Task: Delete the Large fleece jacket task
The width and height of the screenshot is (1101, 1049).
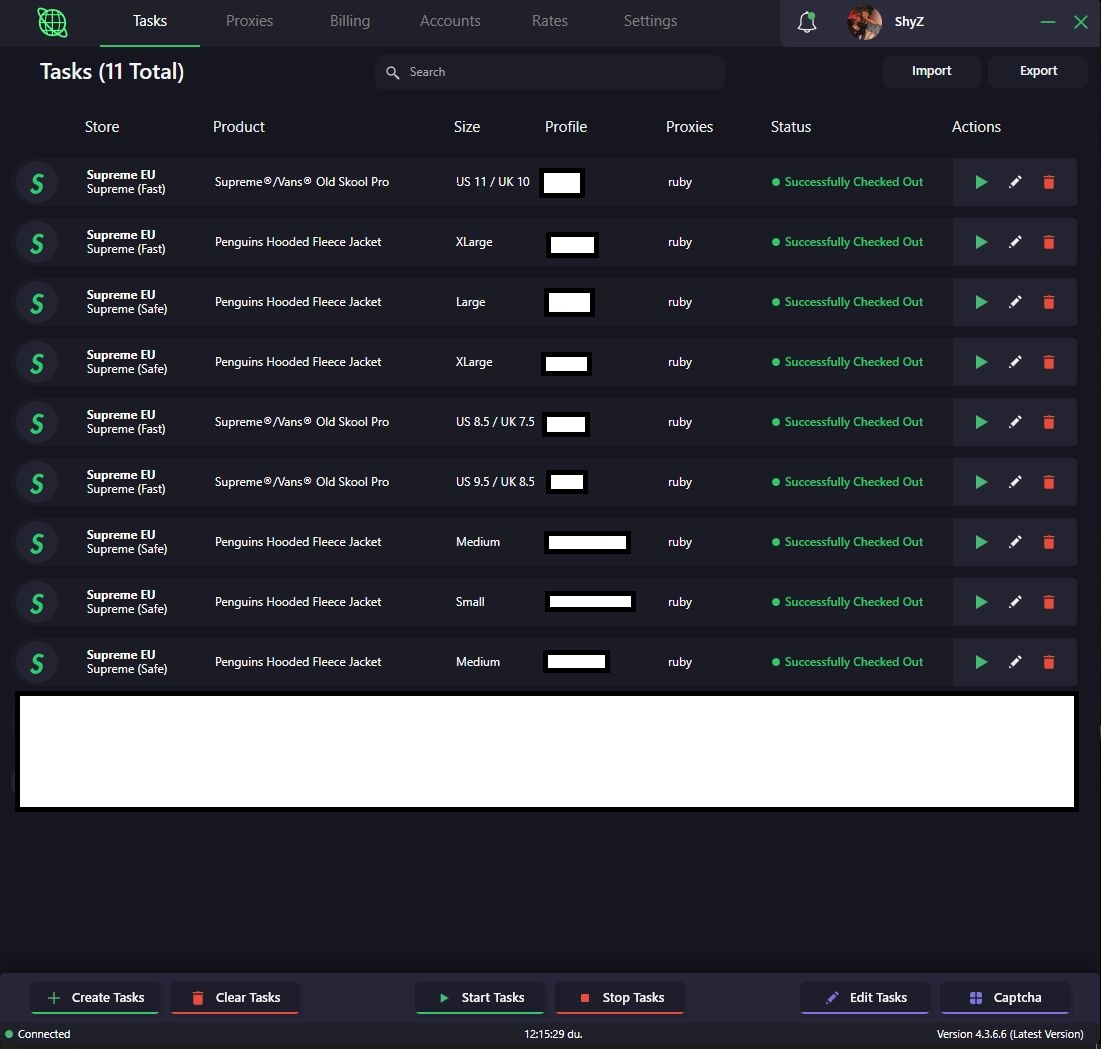Action: click(x=1048, y=302)
